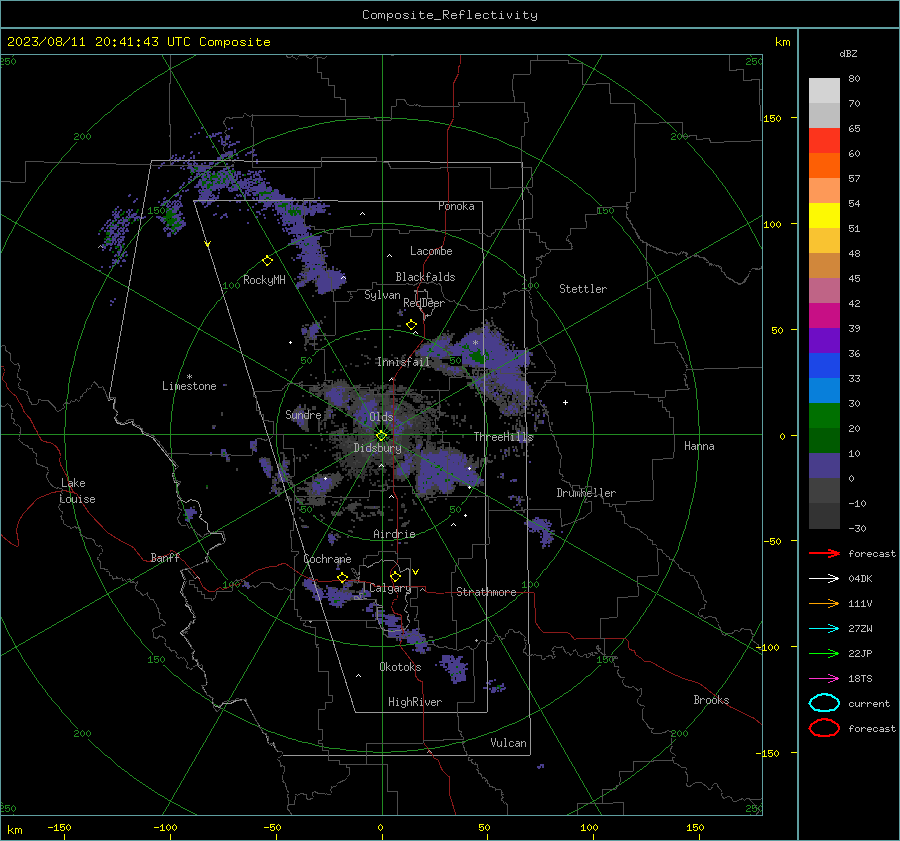Click the yellow diamond marker above Calgary
The height and width of the screenshot is (841, 900).
395,576
